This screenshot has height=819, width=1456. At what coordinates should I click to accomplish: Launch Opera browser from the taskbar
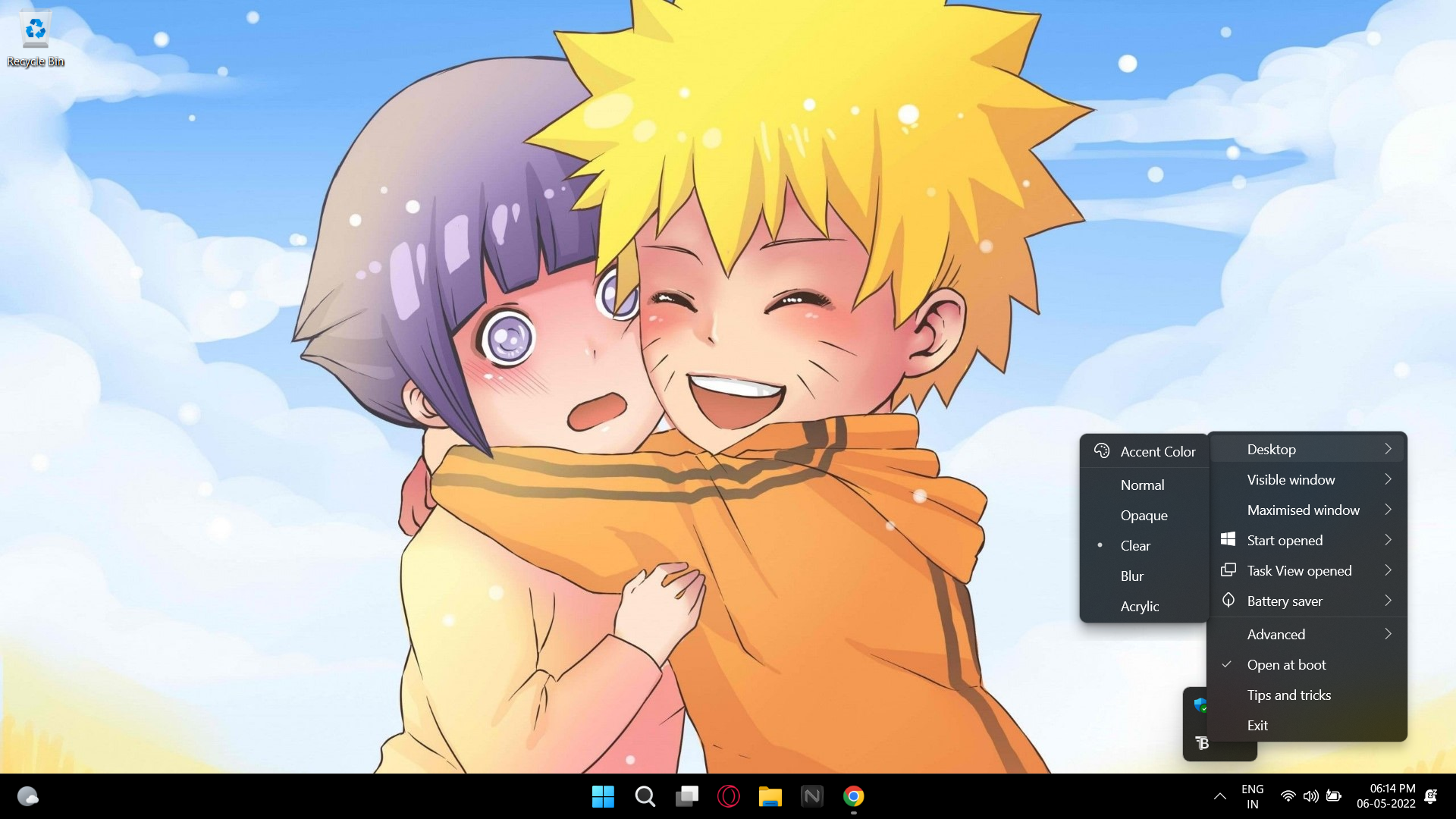tap(729, 796)
